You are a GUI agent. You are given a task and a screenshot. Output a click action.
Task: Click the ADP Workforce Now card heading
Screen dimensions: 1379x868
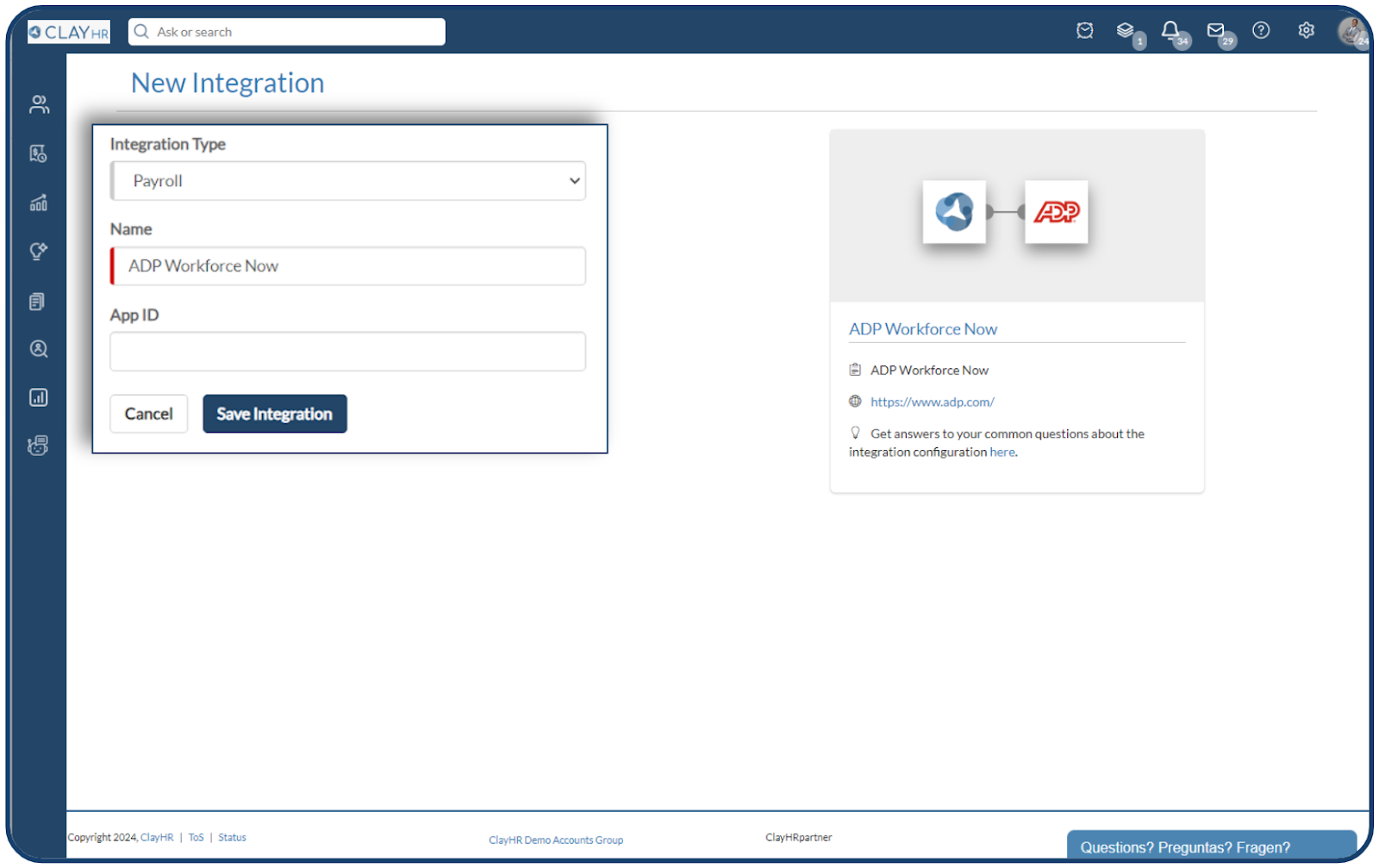tap(923, 329)
